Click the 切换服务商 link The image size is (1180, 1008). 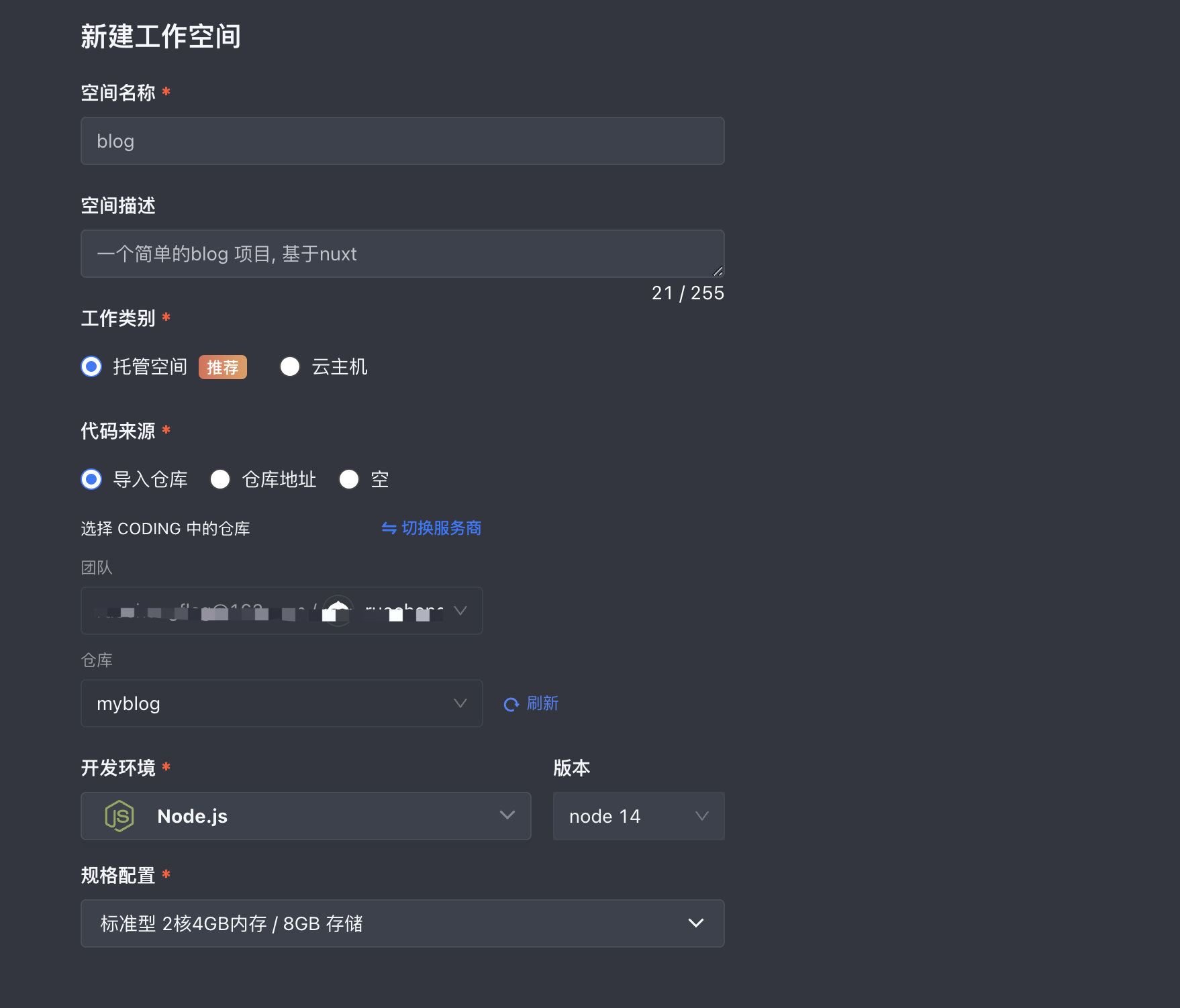click(440, 528)
